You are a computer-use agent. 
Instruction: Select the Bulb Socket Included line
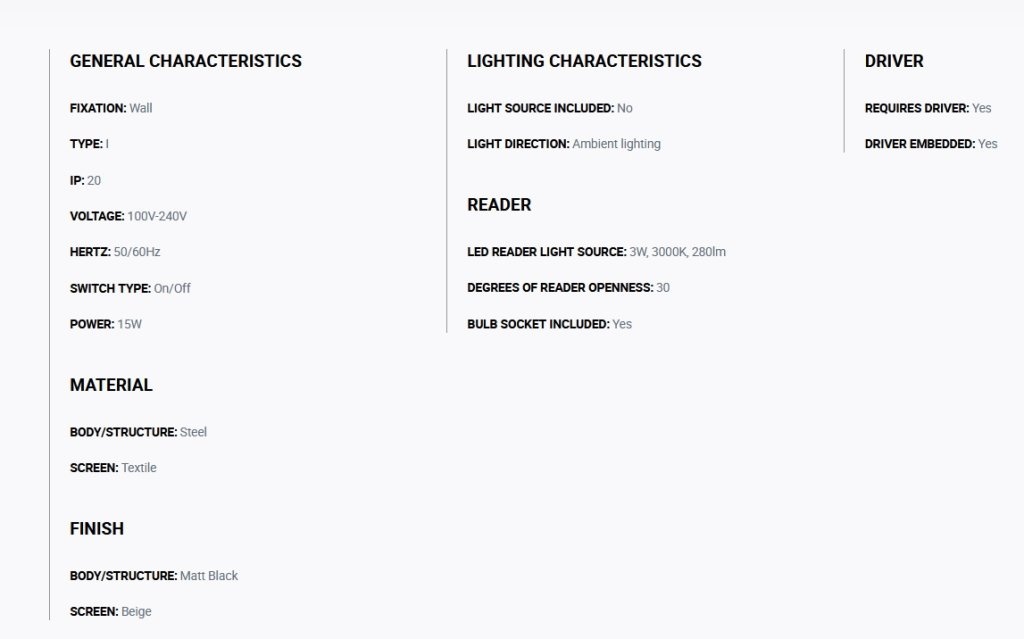point(549,324)
